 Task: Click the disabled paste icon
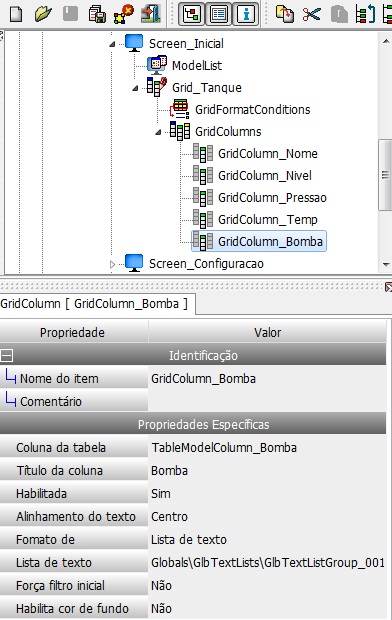(339, 14)
